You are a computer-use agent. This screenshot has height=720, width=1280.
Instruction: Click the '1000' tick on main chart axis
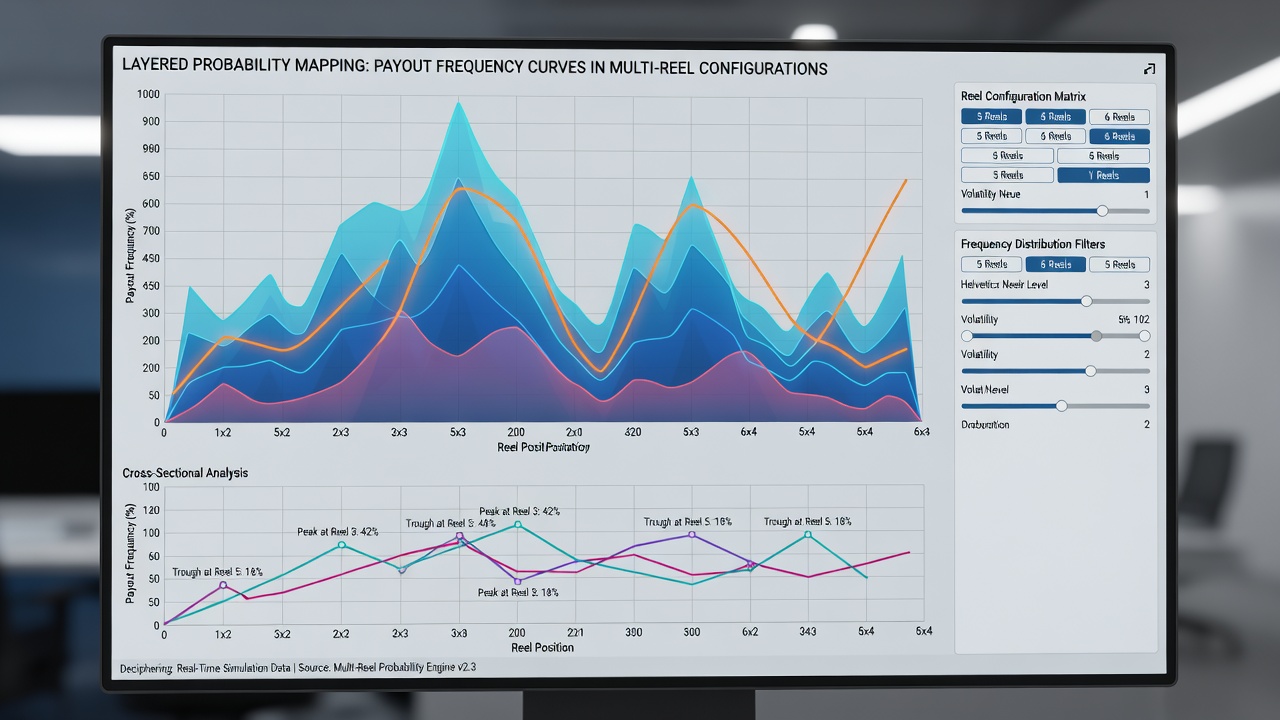(148, 94)
